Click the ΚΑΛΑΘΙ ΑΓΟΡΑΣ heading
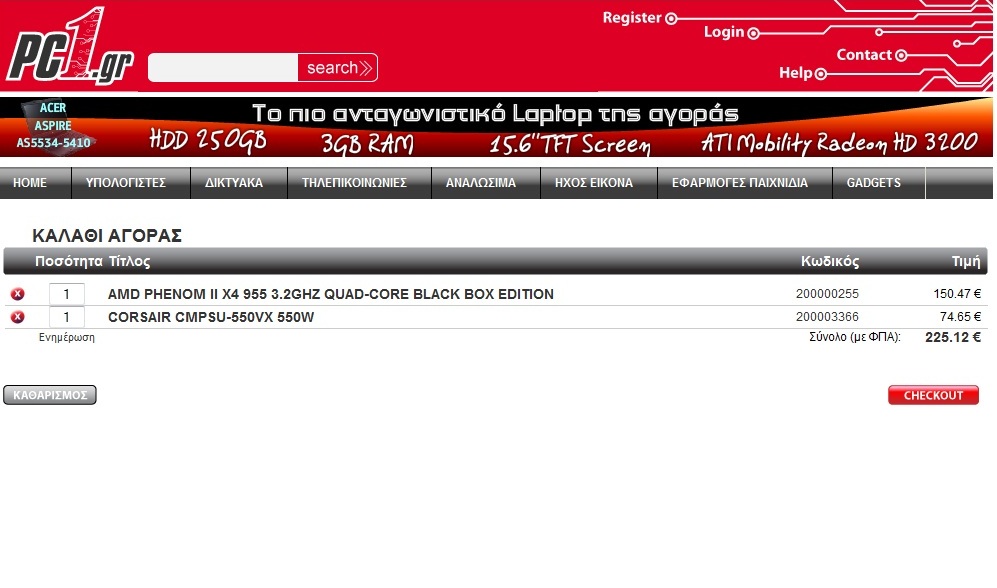The width and height of the screenshot is (997, 588). coord(107,236)
